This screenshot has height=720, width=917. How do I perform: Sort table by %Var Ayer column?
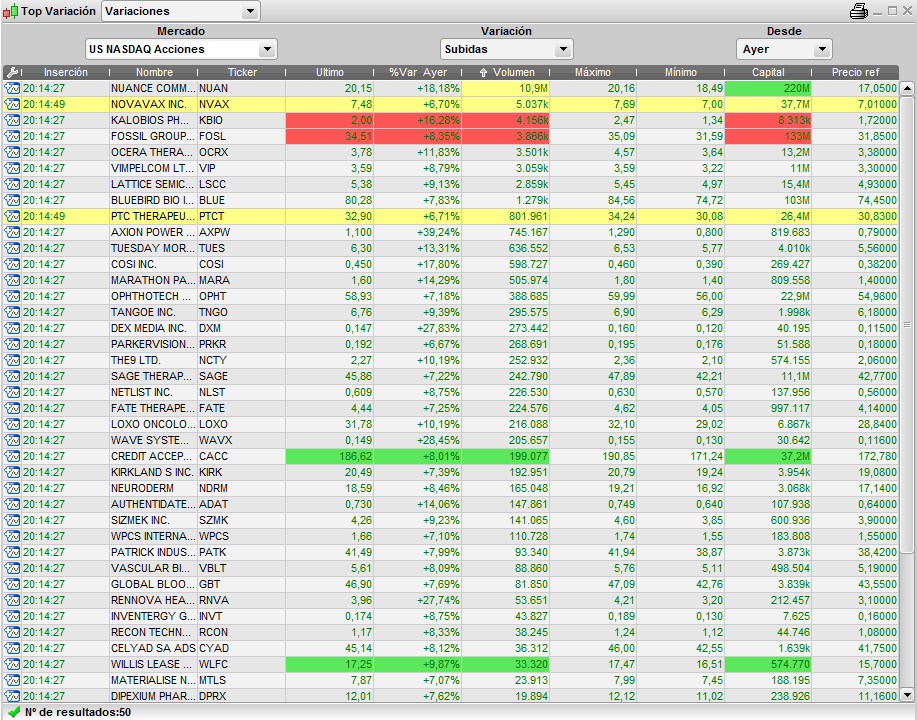coord(418,73)
